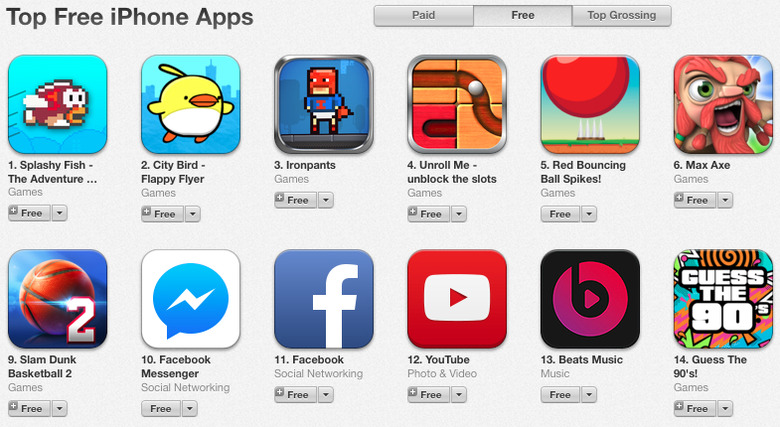Open the 11. Facebook title link
Screen dimensions: 780x427
coord(309,359)
